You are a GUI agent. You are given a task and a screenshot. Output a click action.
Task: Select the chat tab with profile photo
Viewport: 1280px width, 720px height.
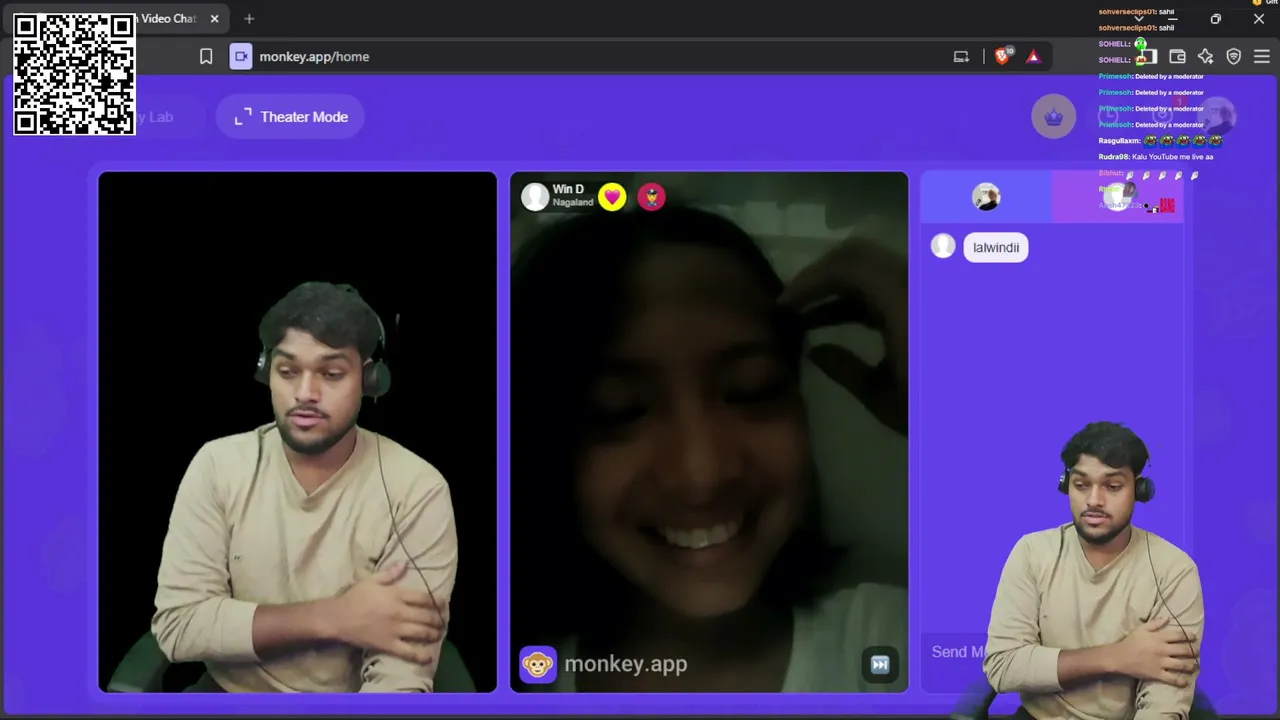(986, 197)
